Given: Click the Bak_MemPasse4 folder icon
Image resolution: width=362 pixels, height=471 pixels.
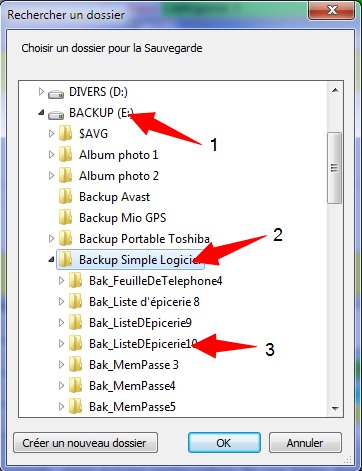Looking at the screenshot, I should pyautogui.click(x=76, y=386).
